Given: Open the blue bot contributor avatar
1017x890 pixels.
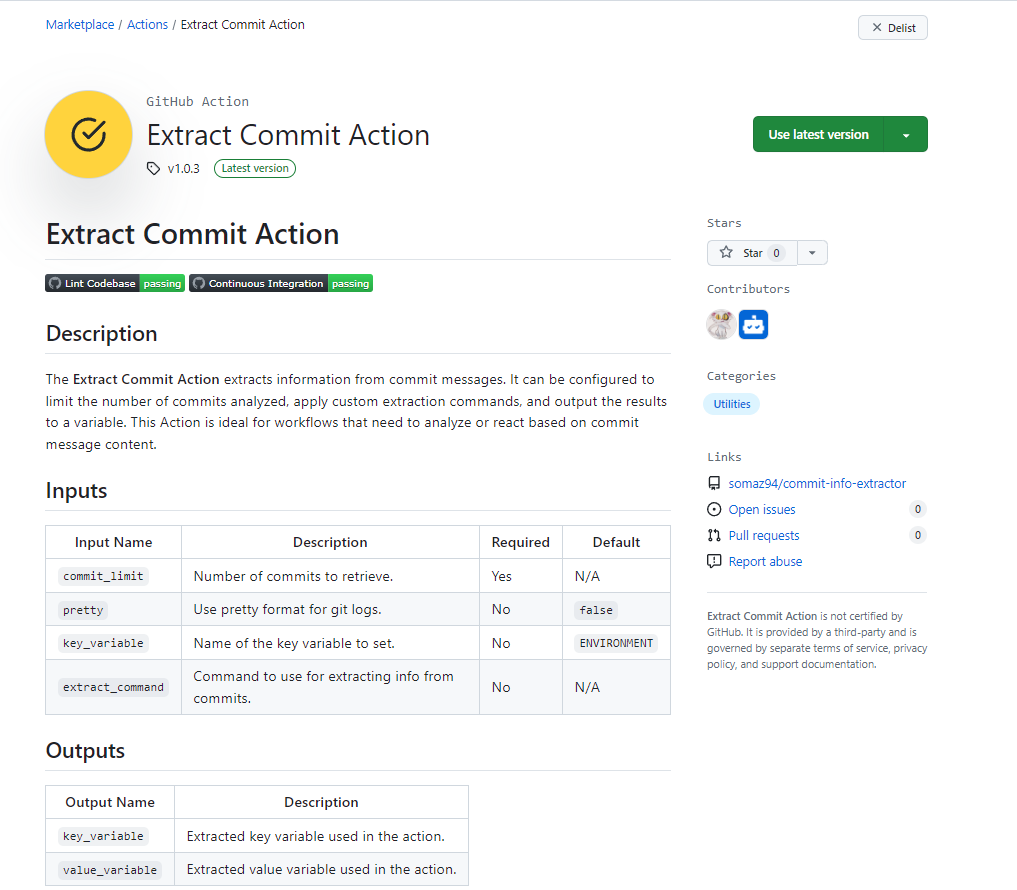Looking at the screenshot, I should click(753, 324).
